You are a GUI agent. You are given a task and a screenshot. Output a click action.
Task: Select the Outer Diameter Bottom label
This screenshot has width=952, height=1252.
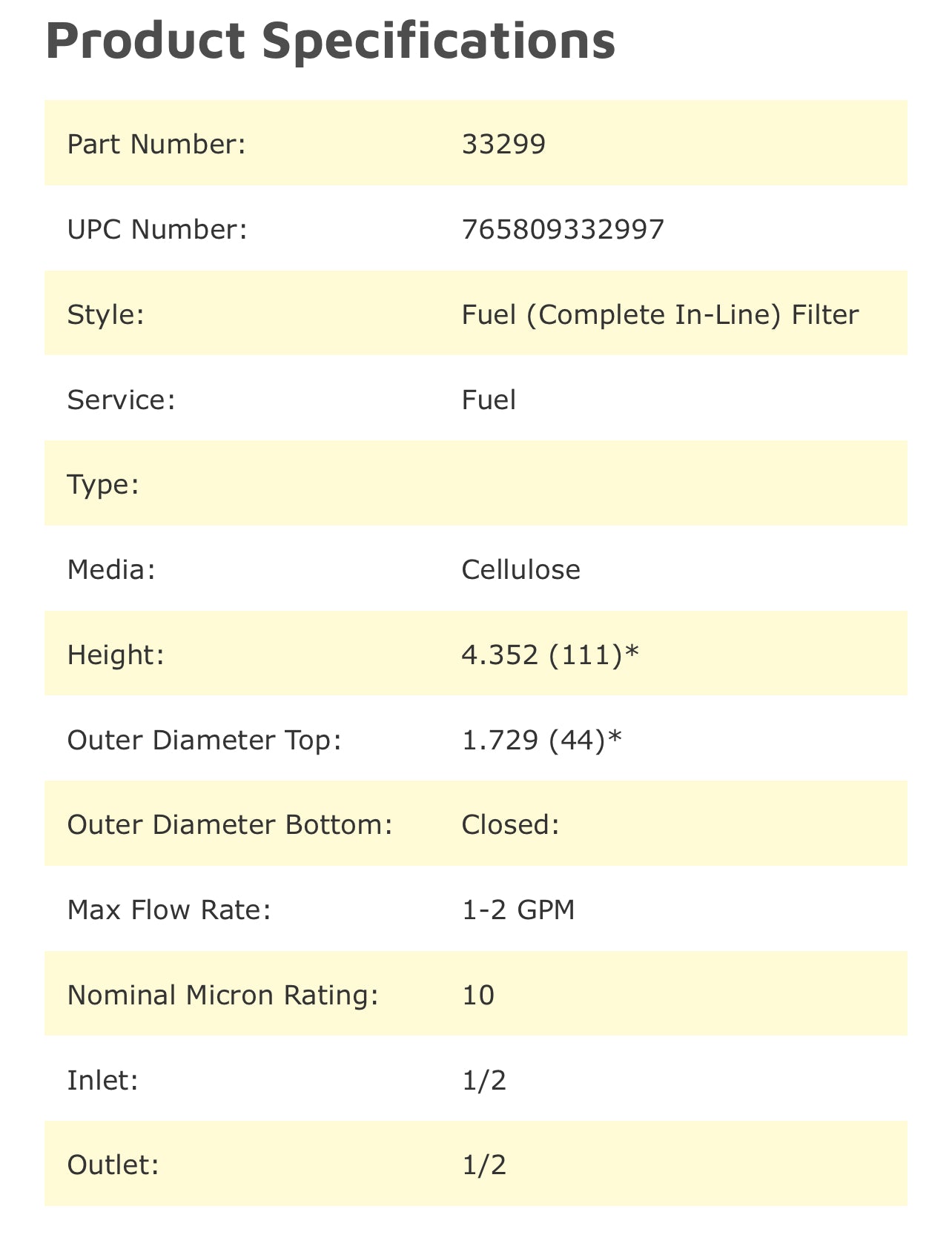[229, 824]
